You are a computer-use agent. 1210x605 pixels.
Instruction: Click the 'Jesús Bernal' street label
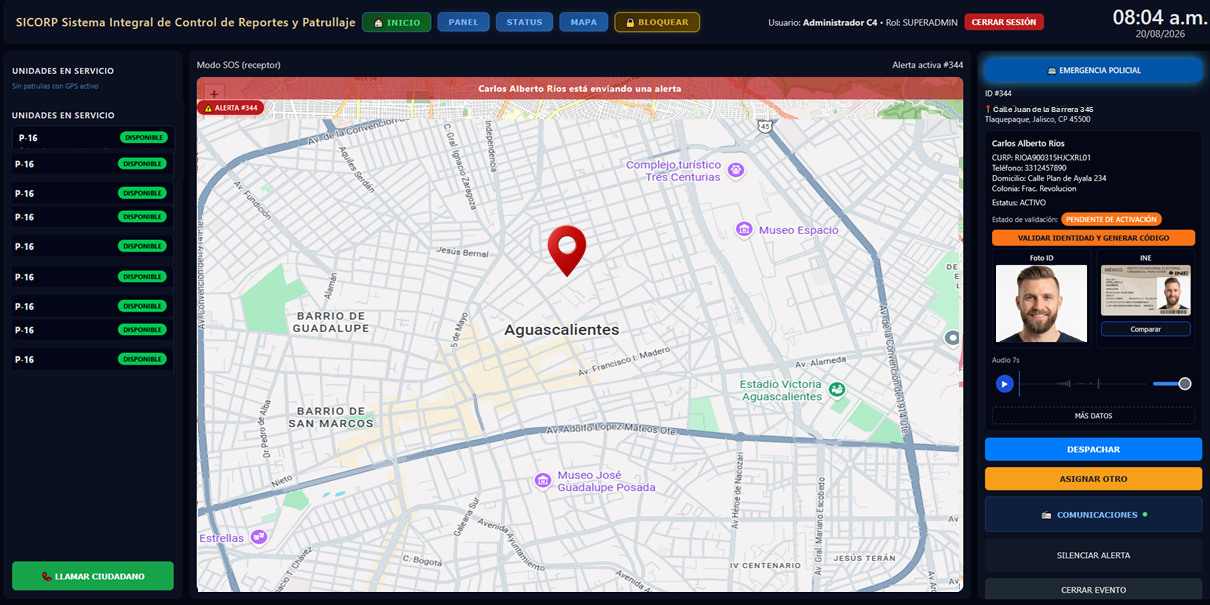462,253
